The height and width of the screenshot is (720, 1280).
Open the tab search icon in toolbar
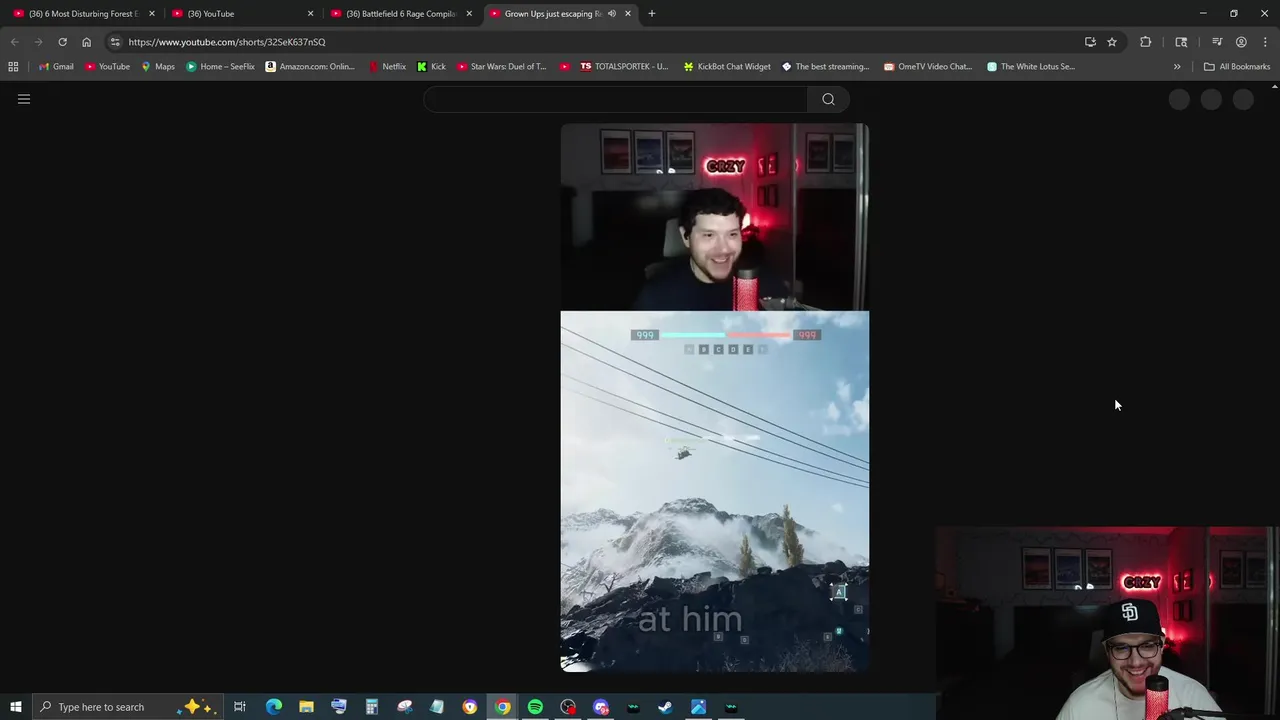pos(1181,42)
